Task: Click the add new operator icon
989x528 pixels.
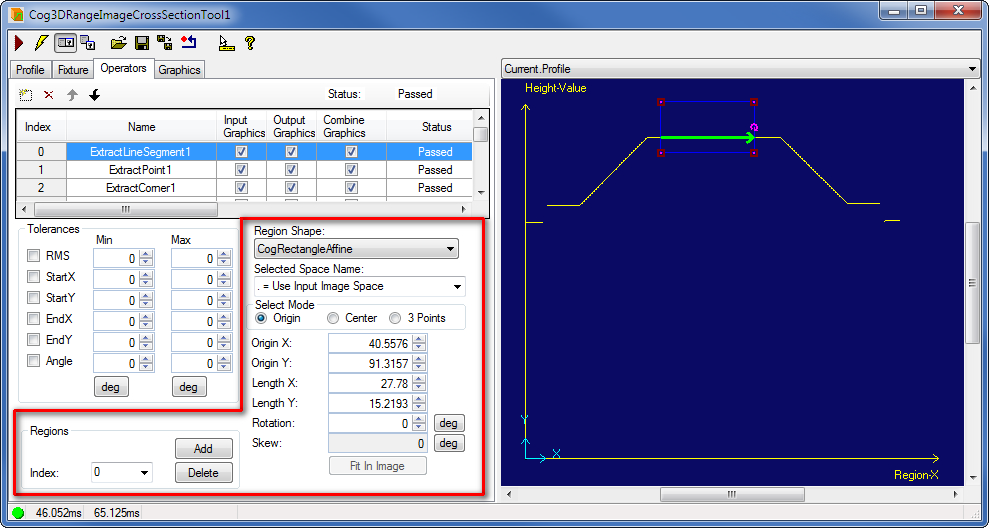Action: click(x=26, y=95)
